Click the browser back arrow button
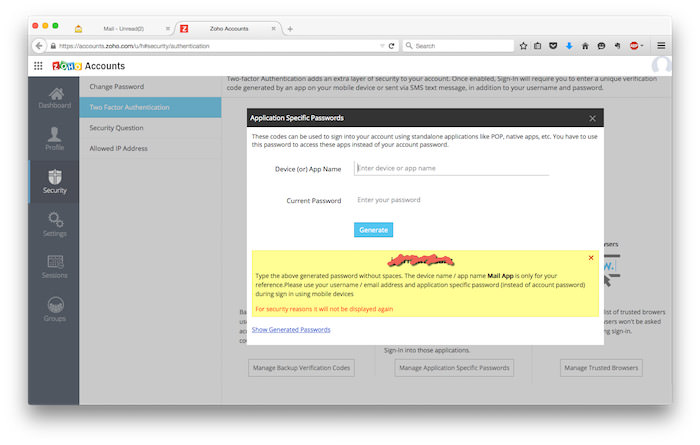700x445 pixels. click(39, 46)
